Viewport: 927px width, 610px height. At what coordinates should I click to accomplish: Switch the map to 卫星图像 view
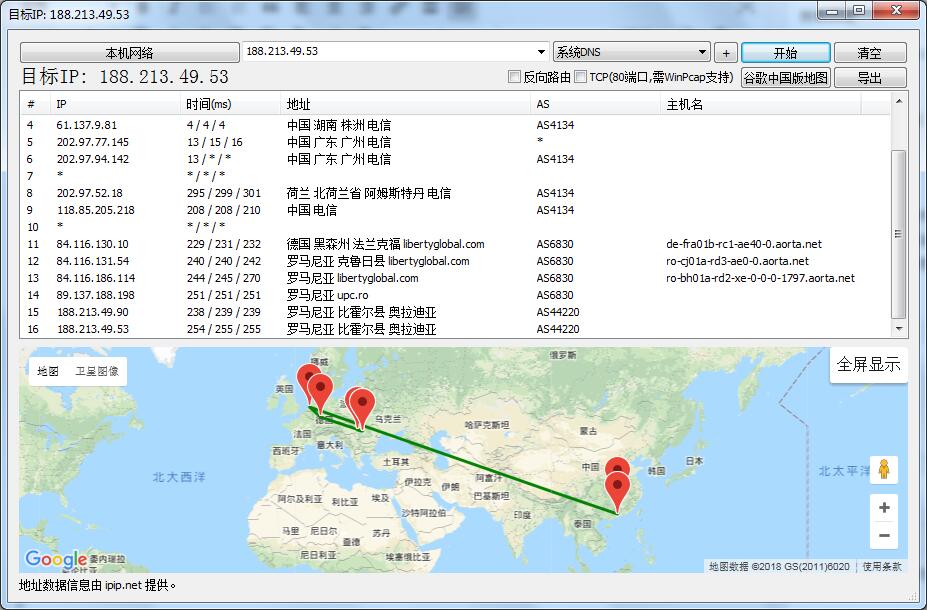point(97,371)
